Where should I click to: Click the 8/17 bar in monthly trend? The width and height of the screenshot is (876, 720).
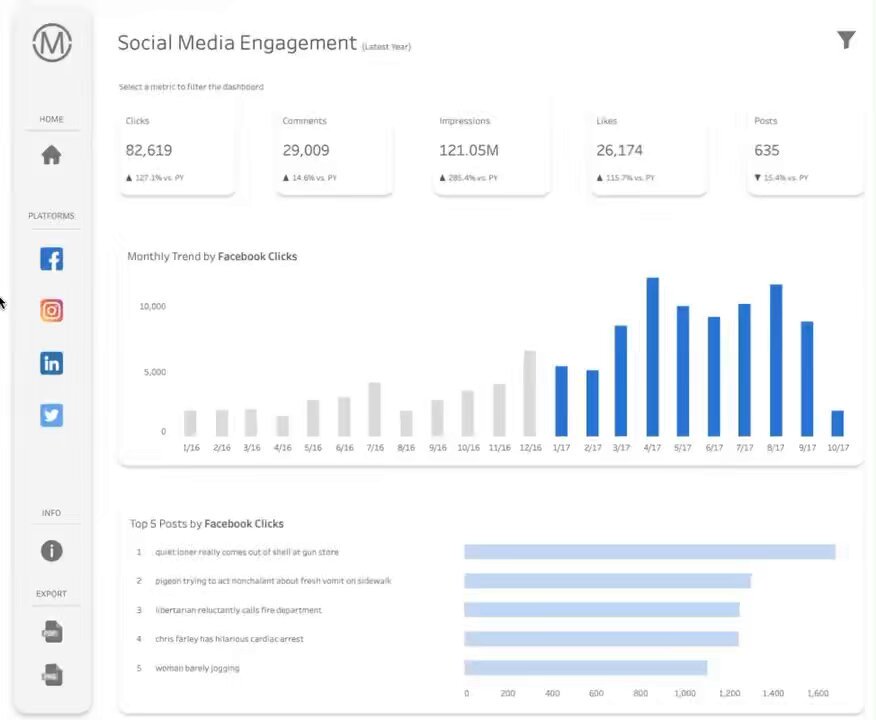click(776, 360)
